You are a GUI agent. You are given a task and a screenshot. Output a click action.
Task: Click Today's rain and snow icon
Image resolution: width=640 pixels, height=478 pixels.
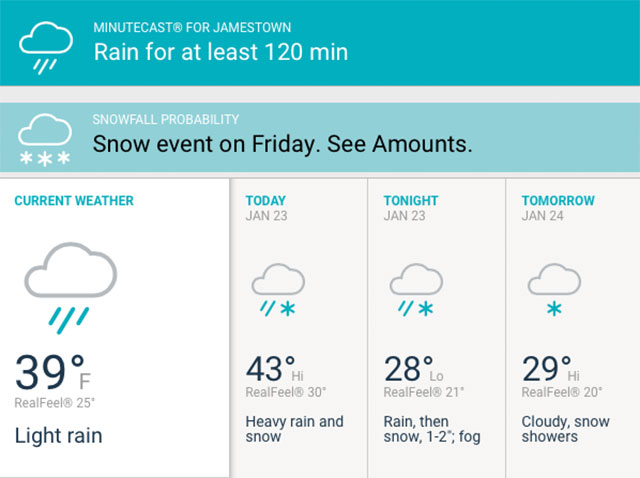pos(278,290)
